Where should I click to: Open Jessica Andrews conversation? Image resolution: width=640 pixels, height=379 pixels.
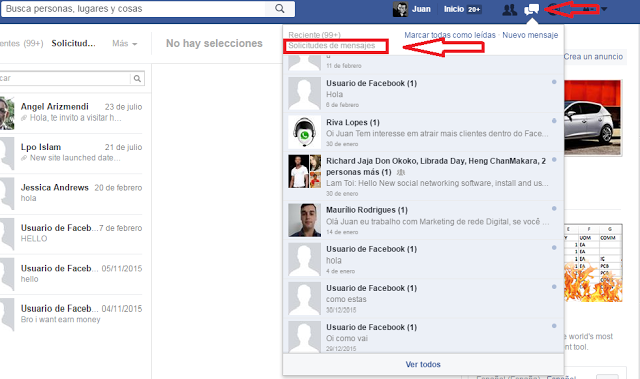[x=71, y=194]
